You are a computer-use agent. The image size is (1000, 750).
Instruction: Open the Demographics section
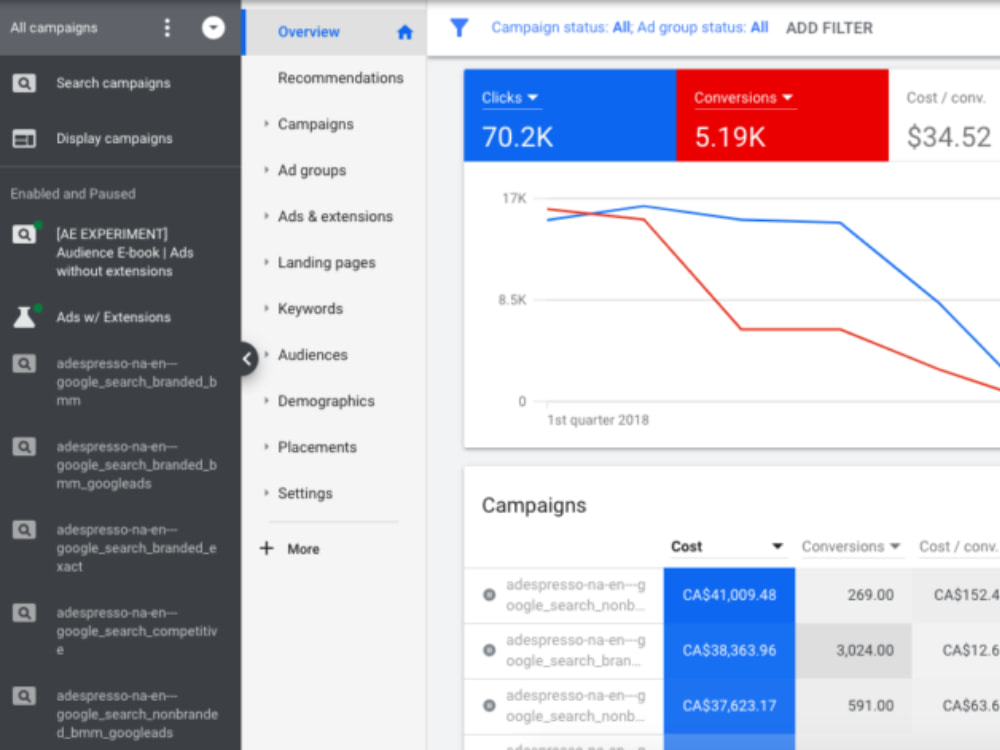coord(326,401)
